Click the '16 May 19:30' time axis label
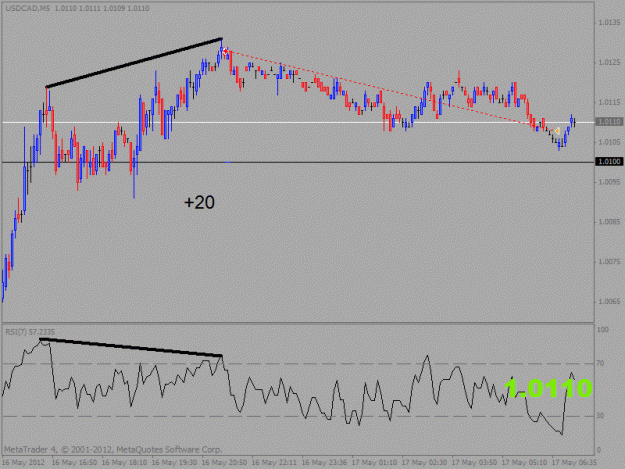Screen dimensions: 625x469 click(x=174, y=463)
